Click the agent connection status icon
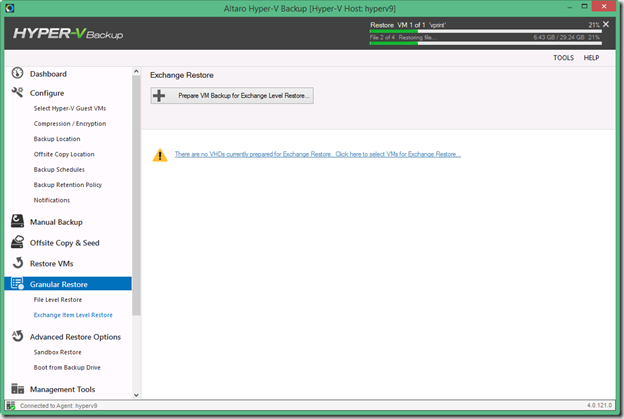 click(x=11, y=405)
